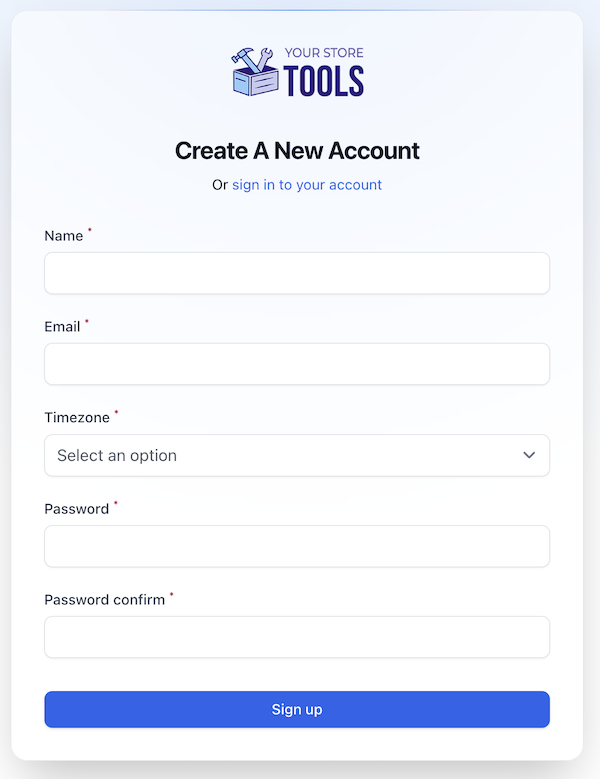Click the Timezone field label
The height and width of the screenshot is (779, 600).
click(77, 417)
